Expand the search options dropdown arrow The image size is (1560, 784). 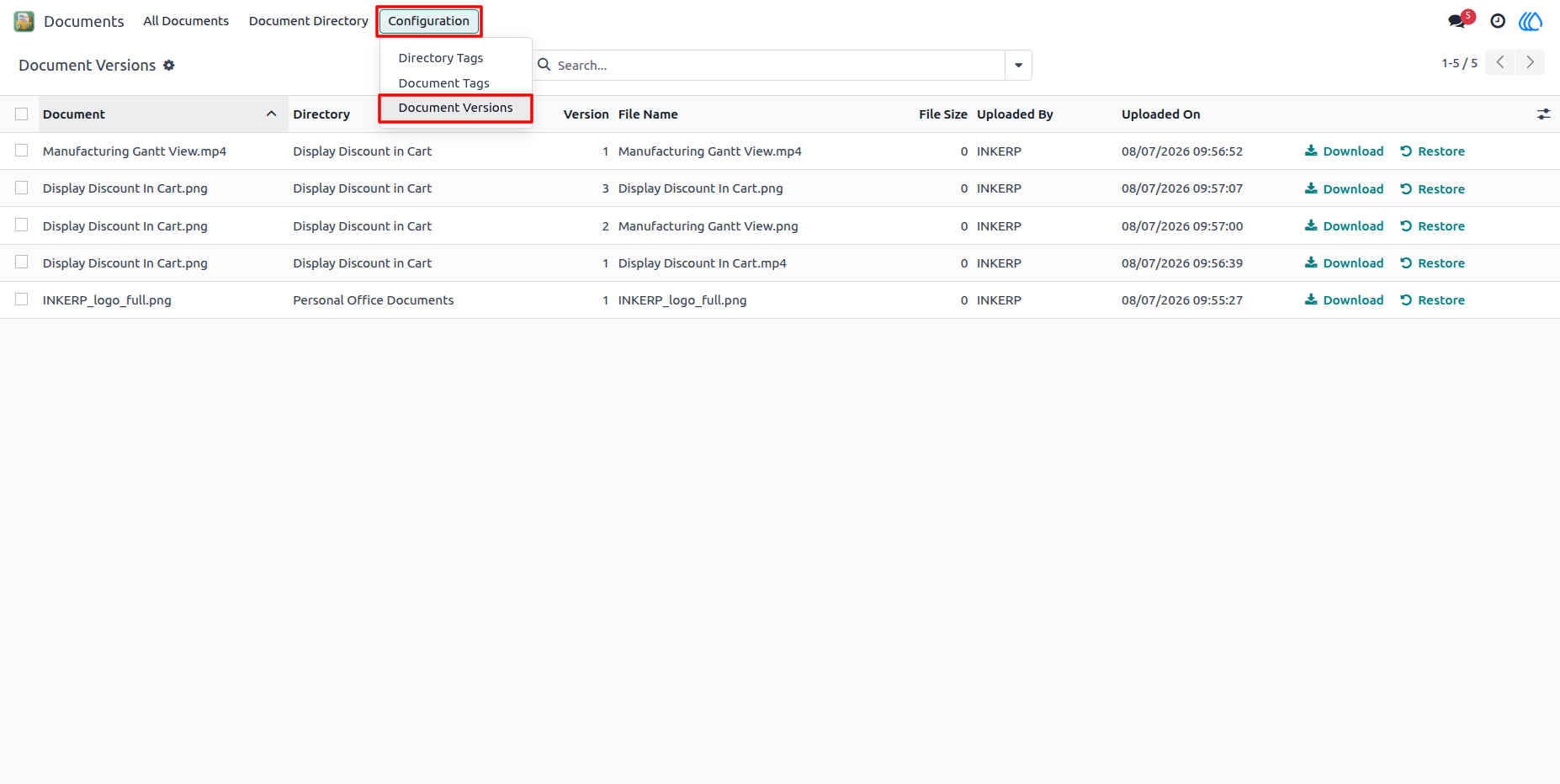point(1018,65)
